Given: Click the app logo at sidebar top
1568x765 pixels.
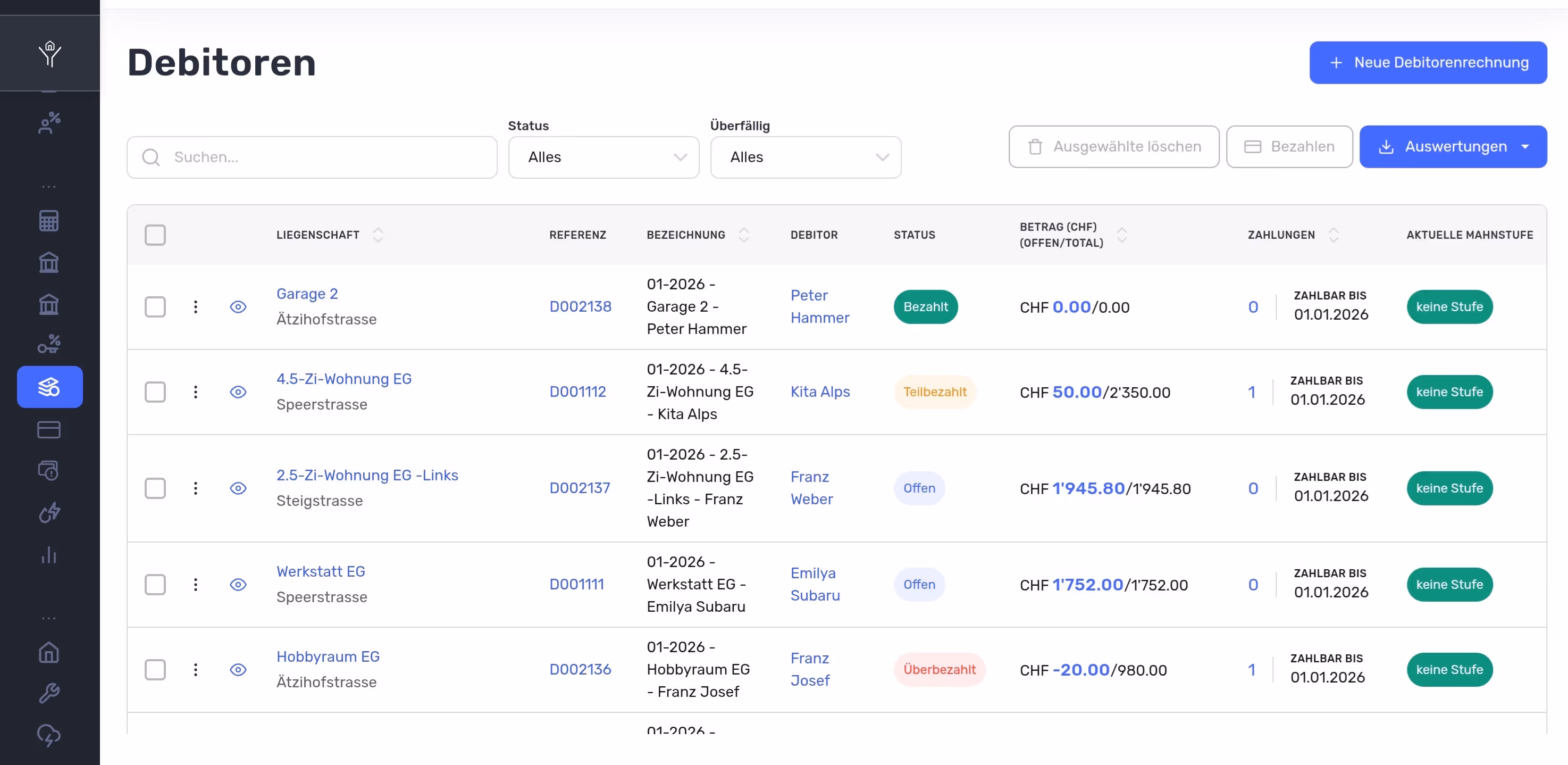Looking at the screenshot, I should pos(50,54).
